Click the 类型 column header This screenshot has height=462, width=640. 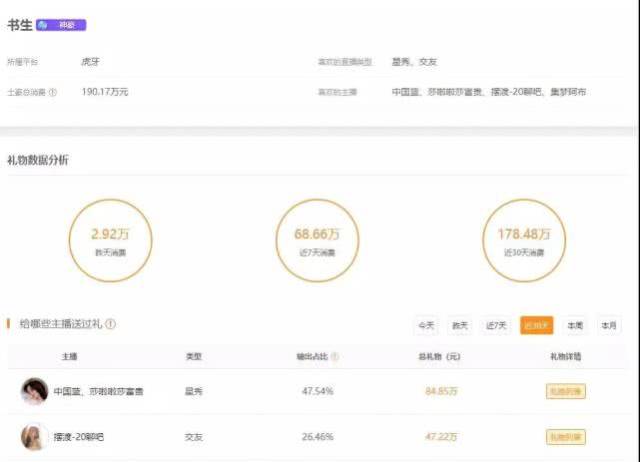(x=193, y=357)
